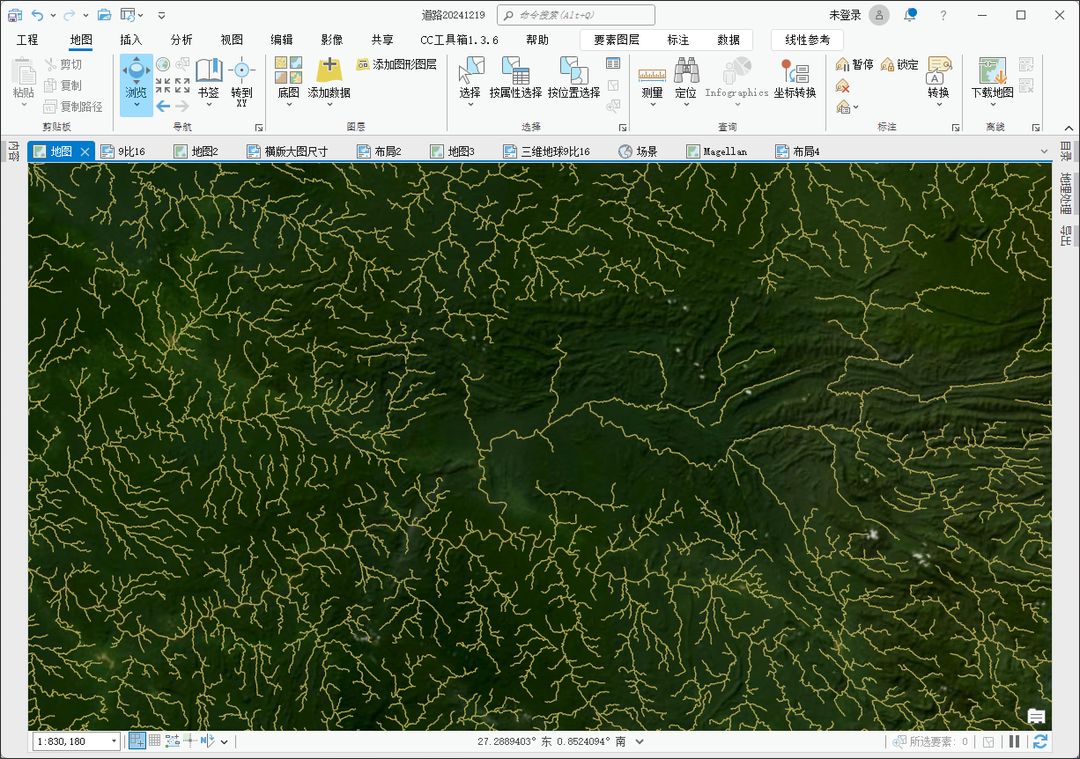This screenshot has height=759, width=1080.
Task: Open the 要素图层 (Feature Layer) contextual tab
Action: (x=616, y=40)
